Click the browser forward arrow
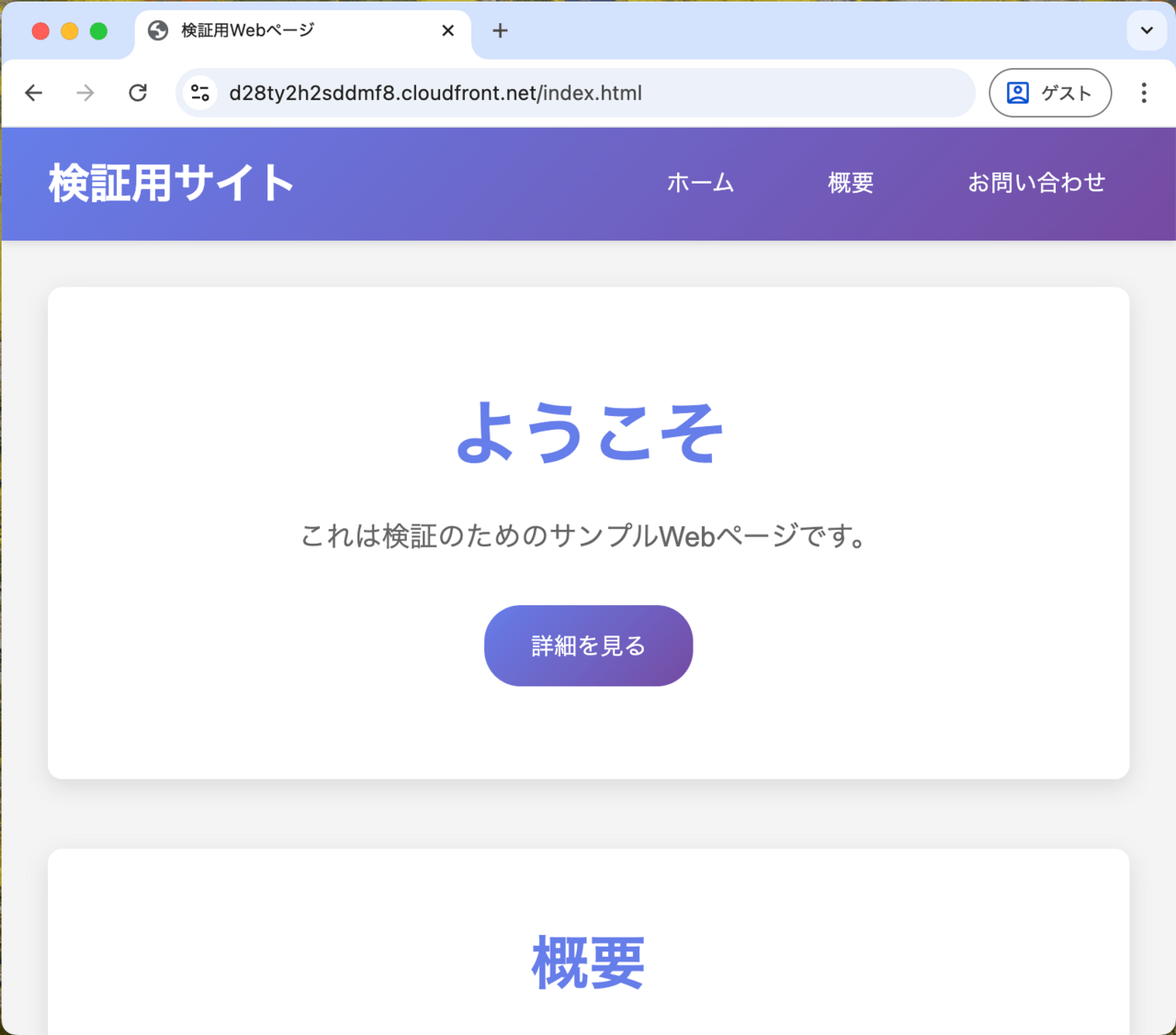 pyautogui.click(x=85, y=93)
